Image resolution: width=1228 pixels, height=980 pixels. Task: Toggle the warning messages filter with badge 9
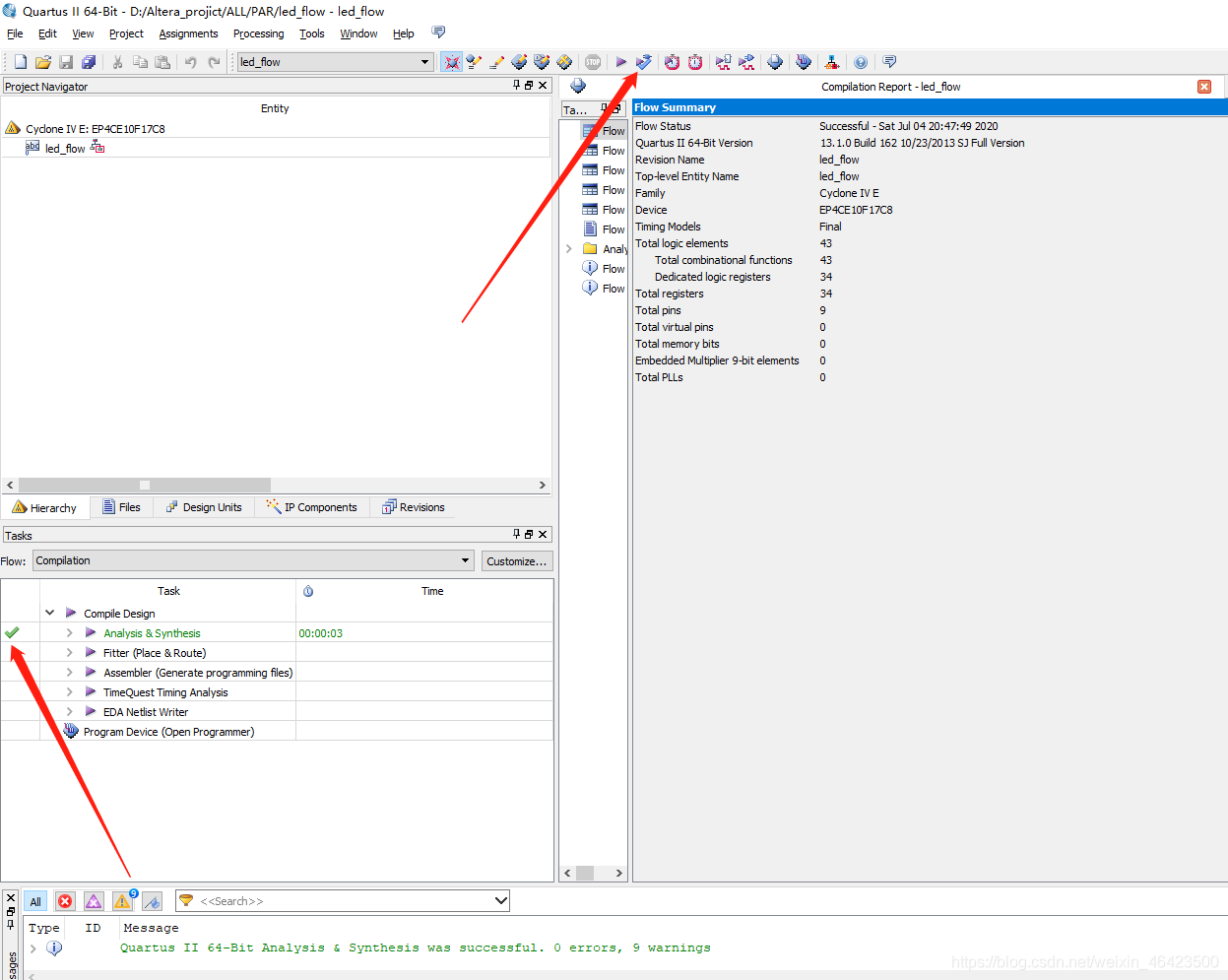[x=123, y=900]
